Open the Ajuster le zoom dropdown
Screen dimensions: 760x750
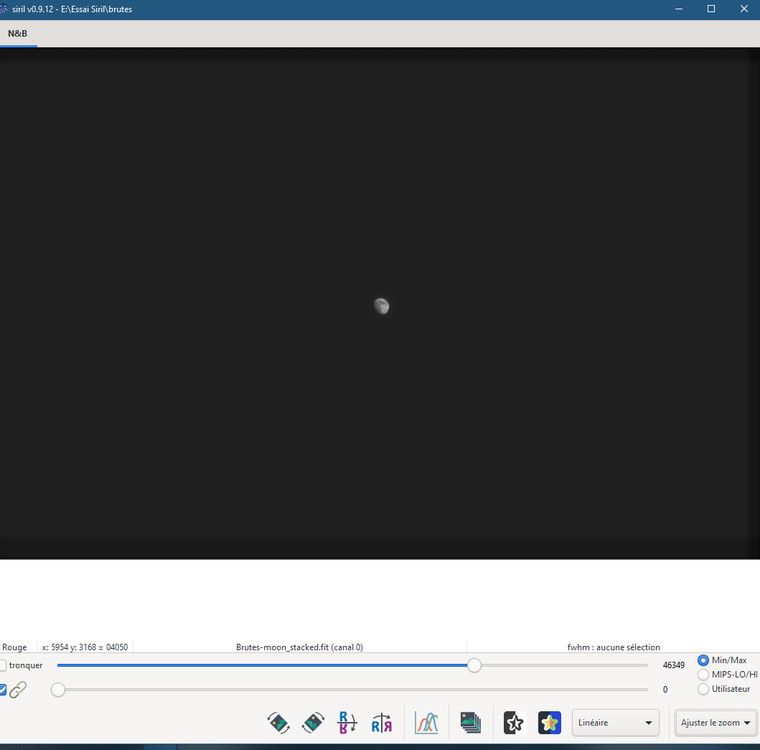(x=715, y=723)
